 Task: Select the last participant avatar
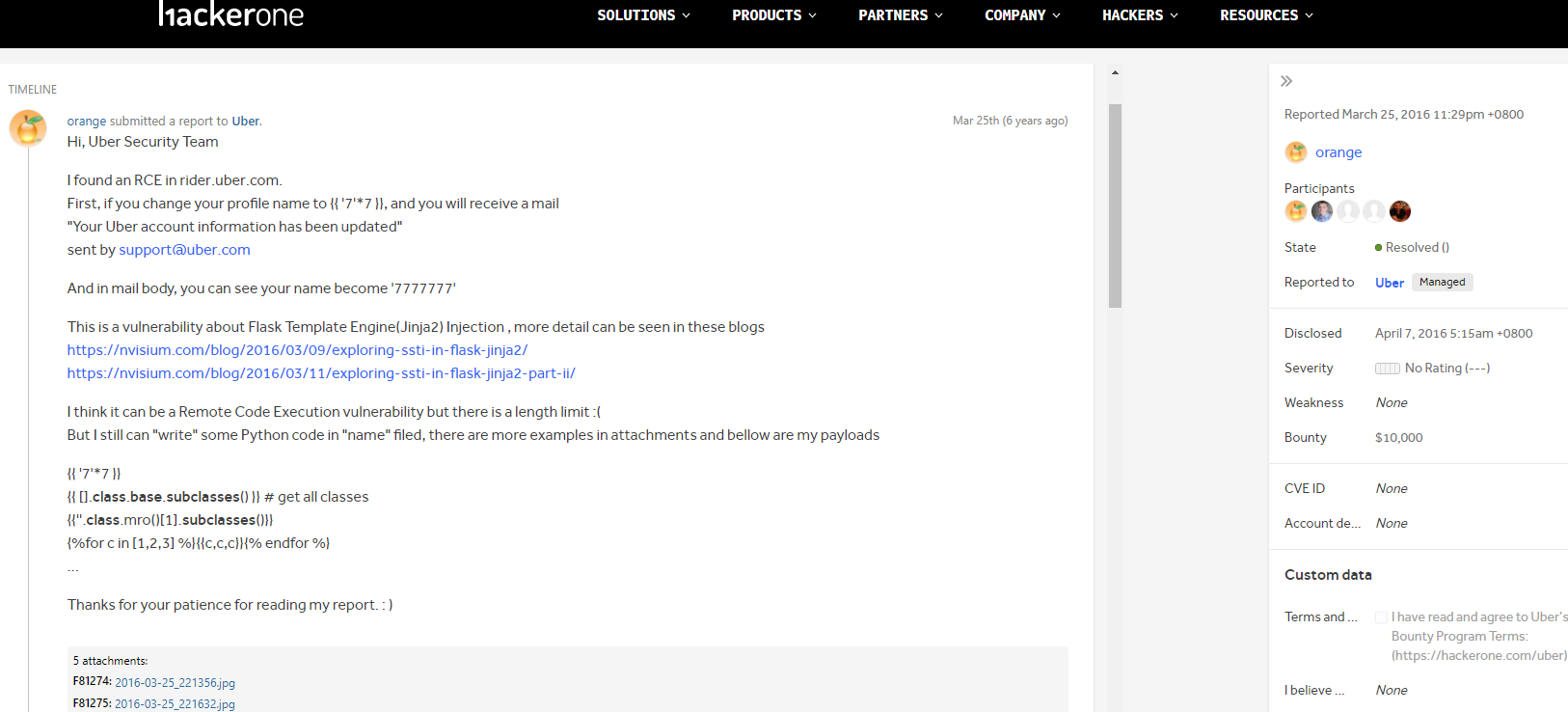1400,211
